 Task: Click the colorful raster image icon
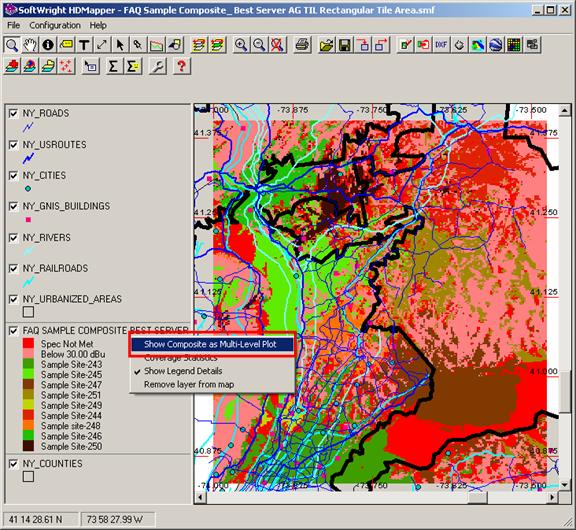(x=478, y=45)
